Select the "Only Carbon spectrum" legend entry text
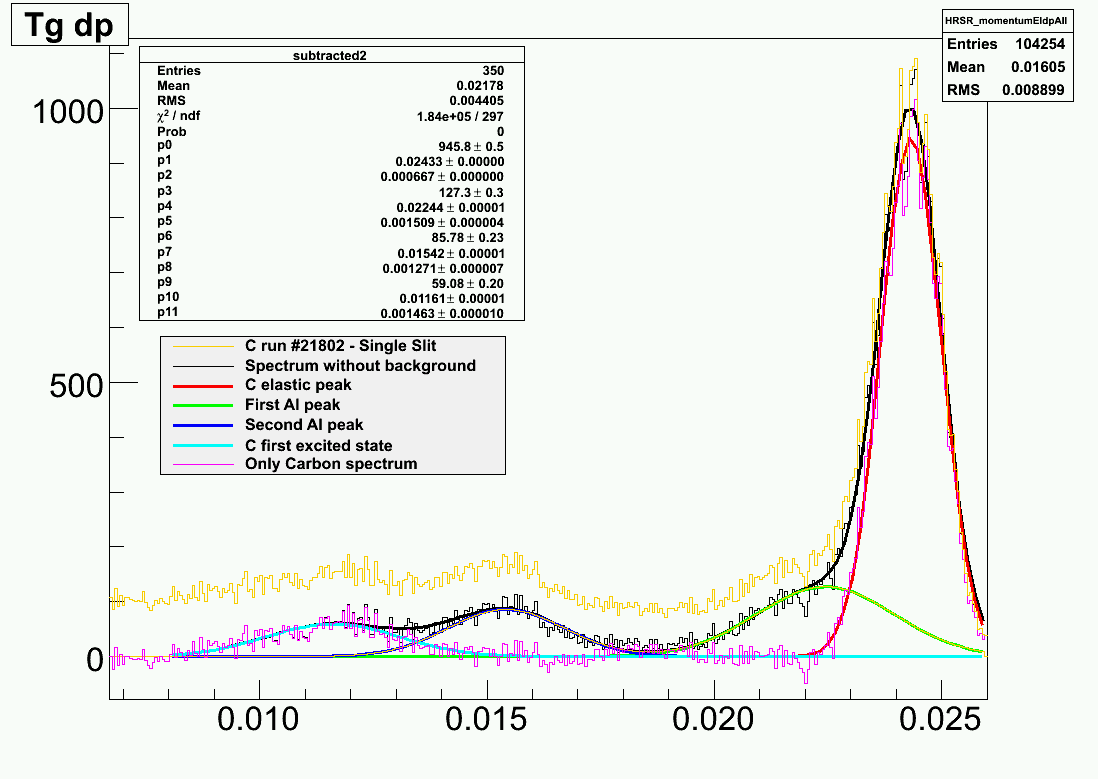The width and height of the screenshot is (1098, 779). 331,464
